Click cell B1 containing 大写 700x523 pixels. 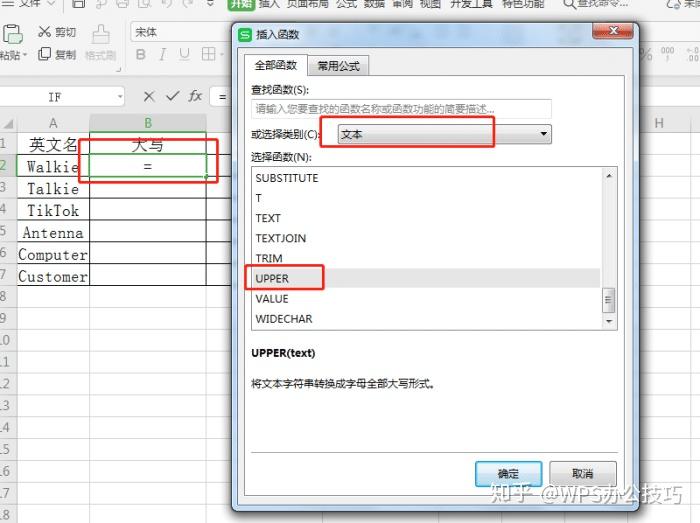148,144
